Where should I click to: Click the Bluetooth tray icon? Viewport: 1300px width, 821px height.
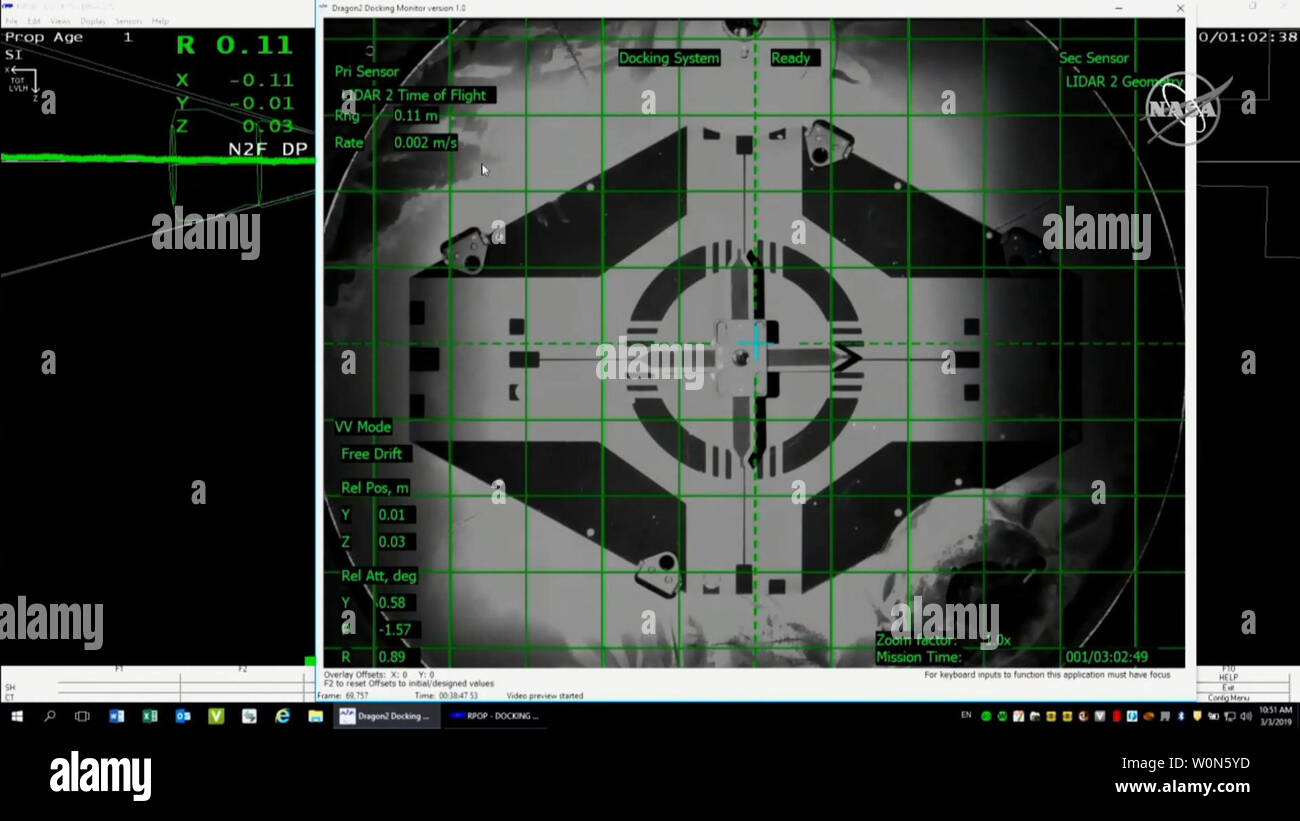(1181, 716)
